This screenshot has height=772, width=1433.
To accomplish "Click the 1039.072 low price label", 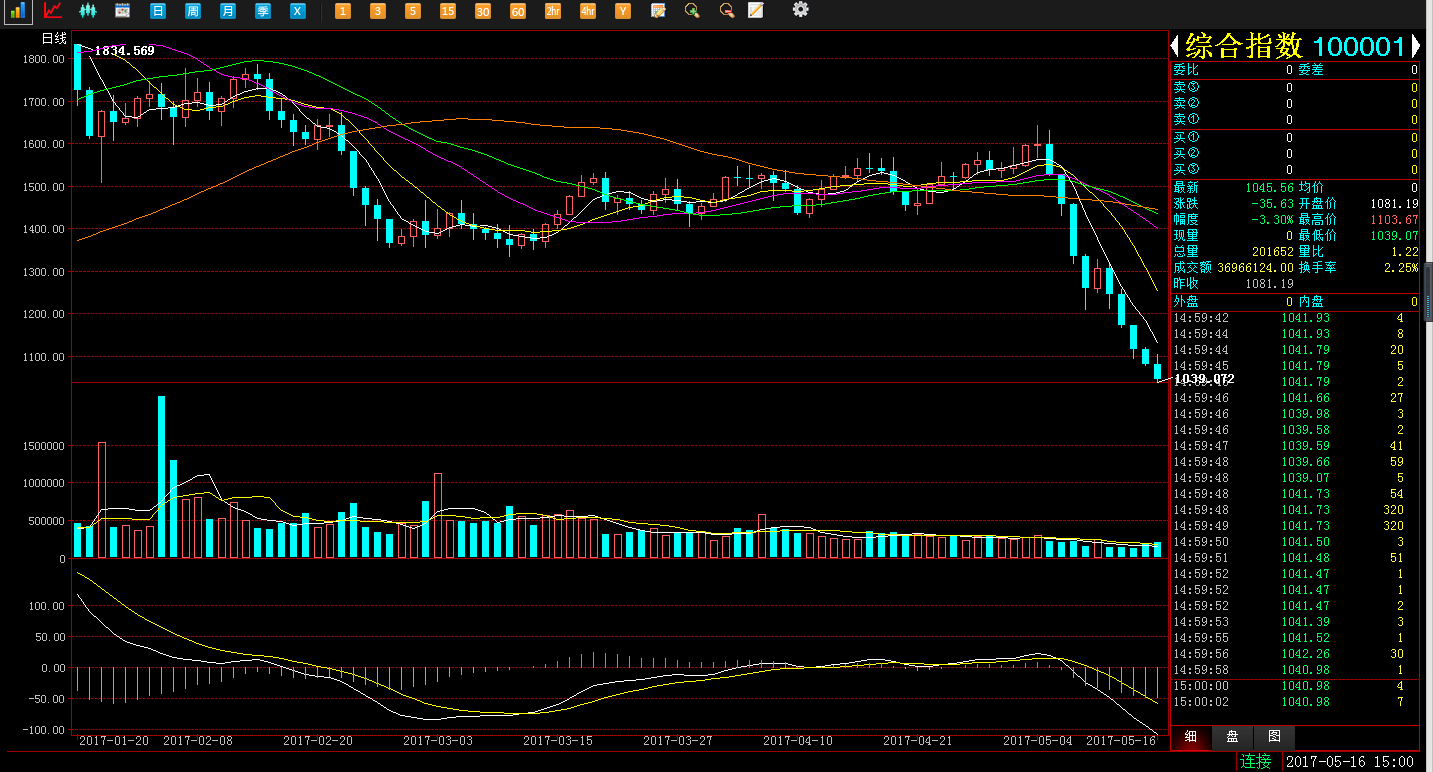I will 1204,380.
